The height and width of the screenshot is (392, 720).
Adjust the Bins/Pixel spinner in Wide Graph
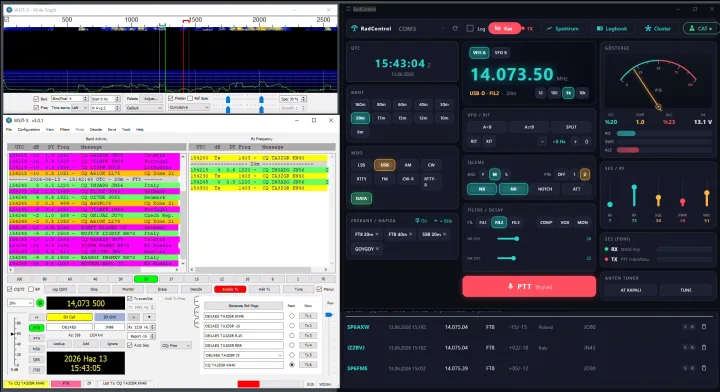(85, 99)
